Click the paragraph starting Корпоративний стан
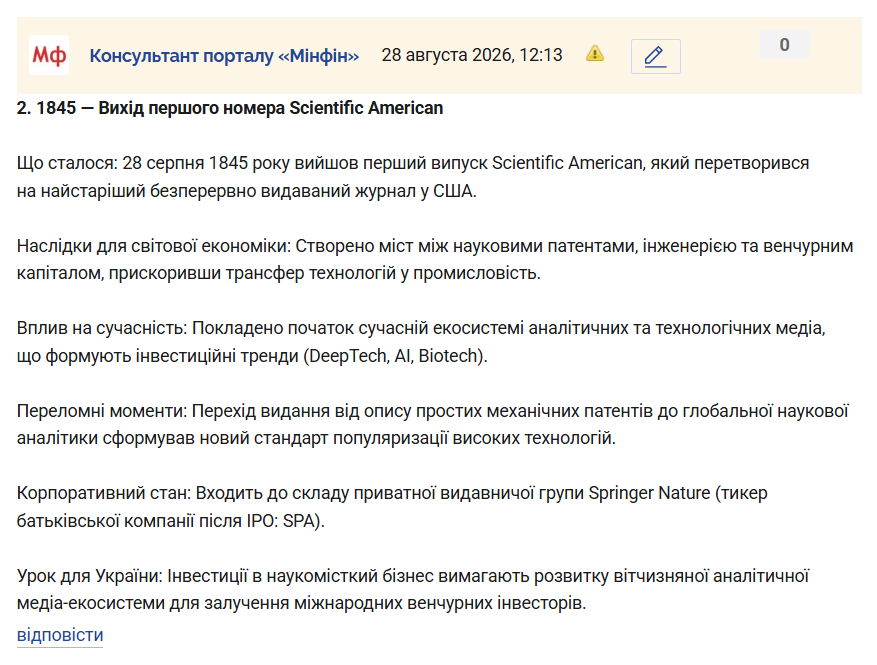The height and width of the screenshot is (665, 877). [x=392, y=507]
